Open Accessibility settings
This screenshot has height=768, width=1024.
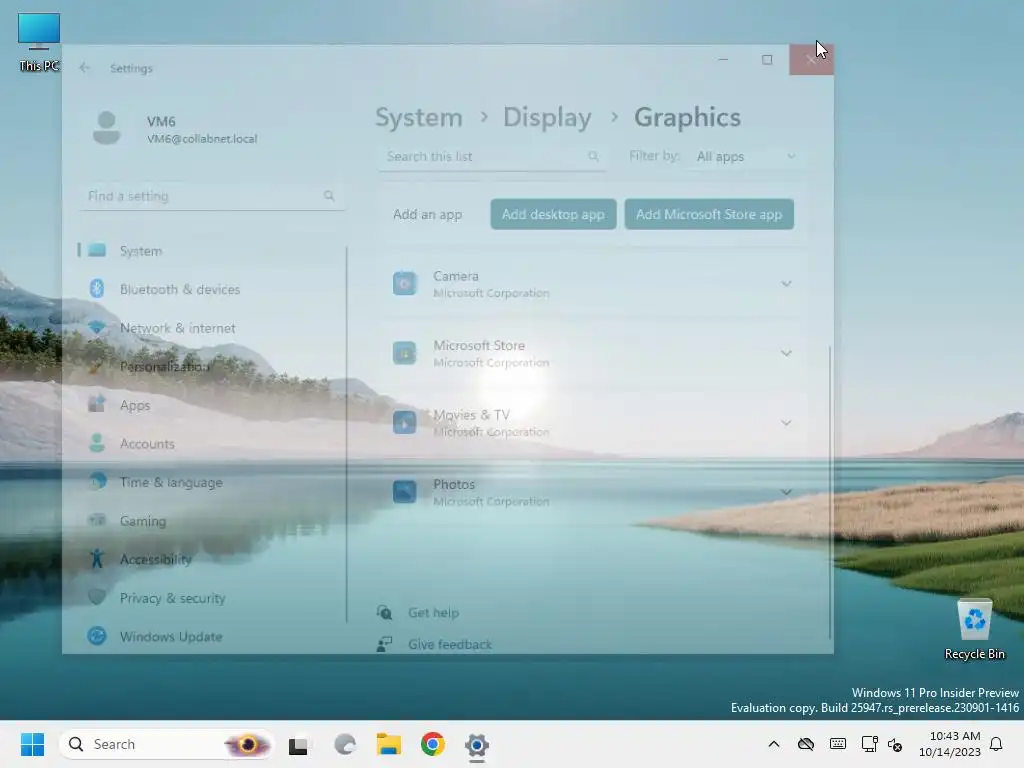tap(212, 559)
